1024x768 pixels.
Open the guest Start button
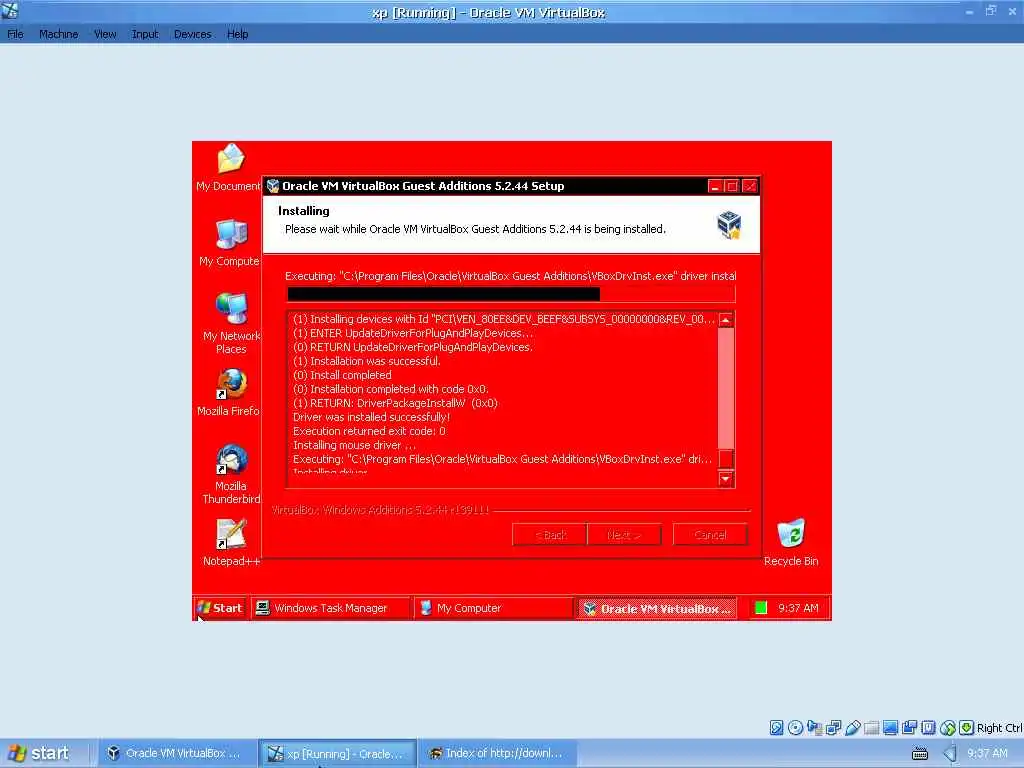pyautogui.click(x=220, y=608)
